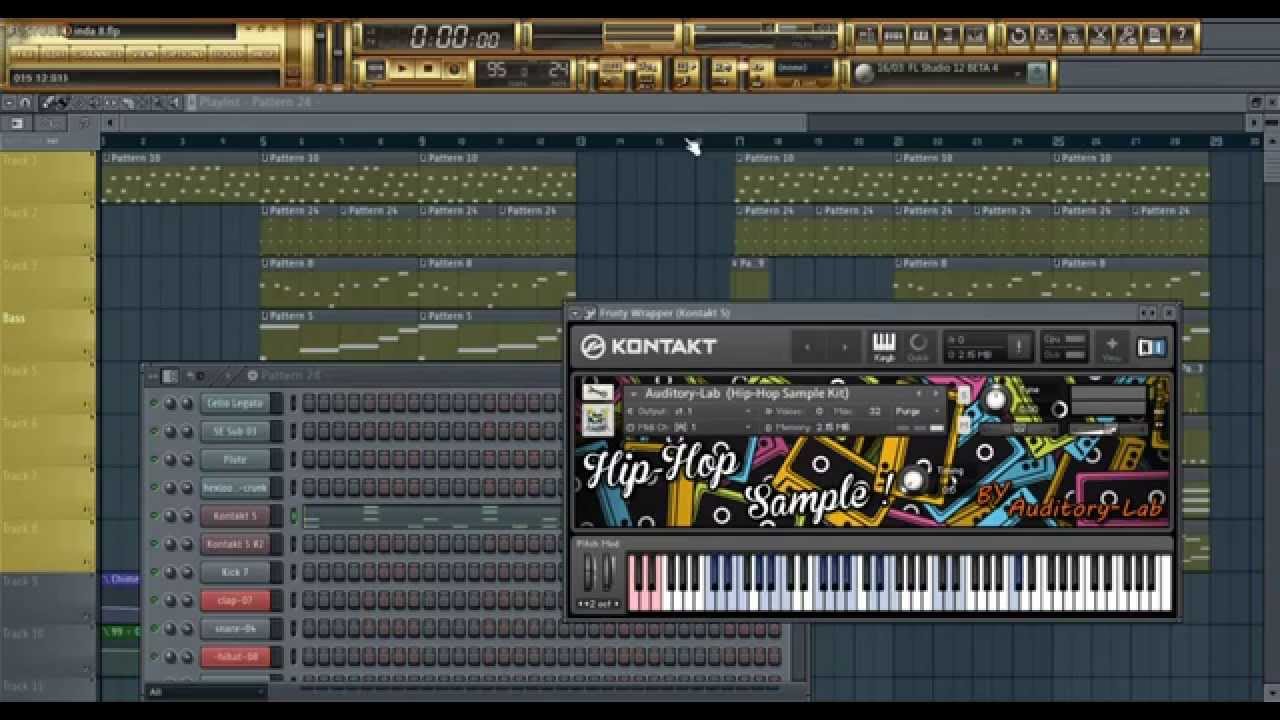Select the Kick 7 channel button
Viewport: 1280px width, 720px height.
click(235, 572)
